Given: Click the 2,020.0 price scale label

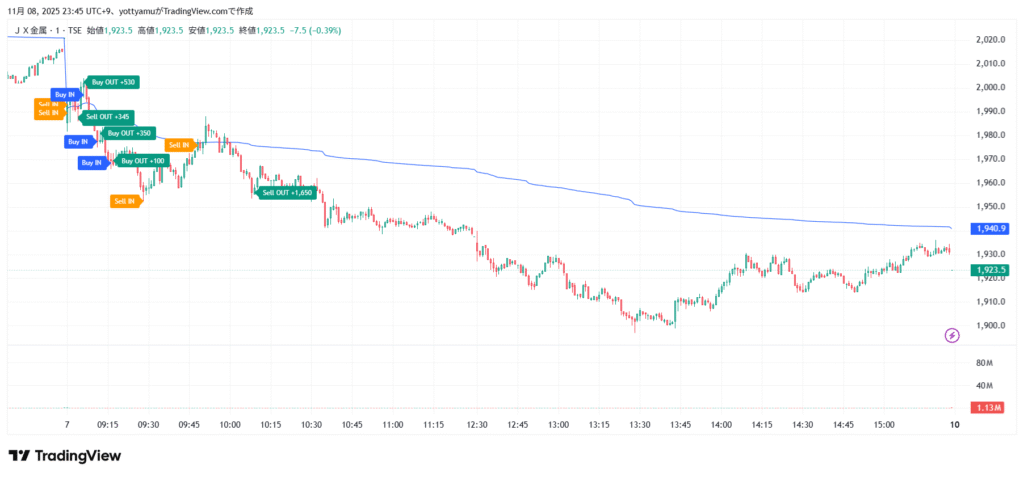Looking at the screenshot, I should pos(988,40).
